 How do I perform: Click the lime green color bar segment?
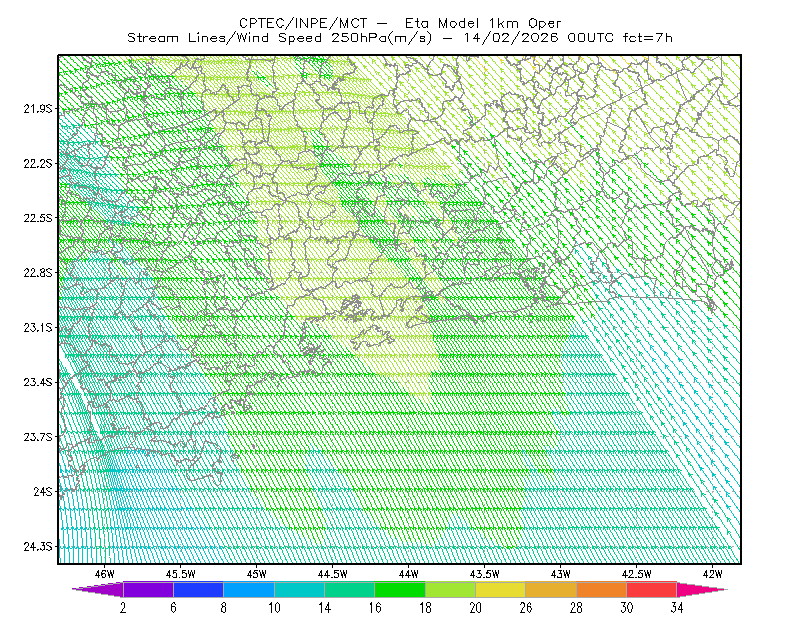[x=451, y=589]
